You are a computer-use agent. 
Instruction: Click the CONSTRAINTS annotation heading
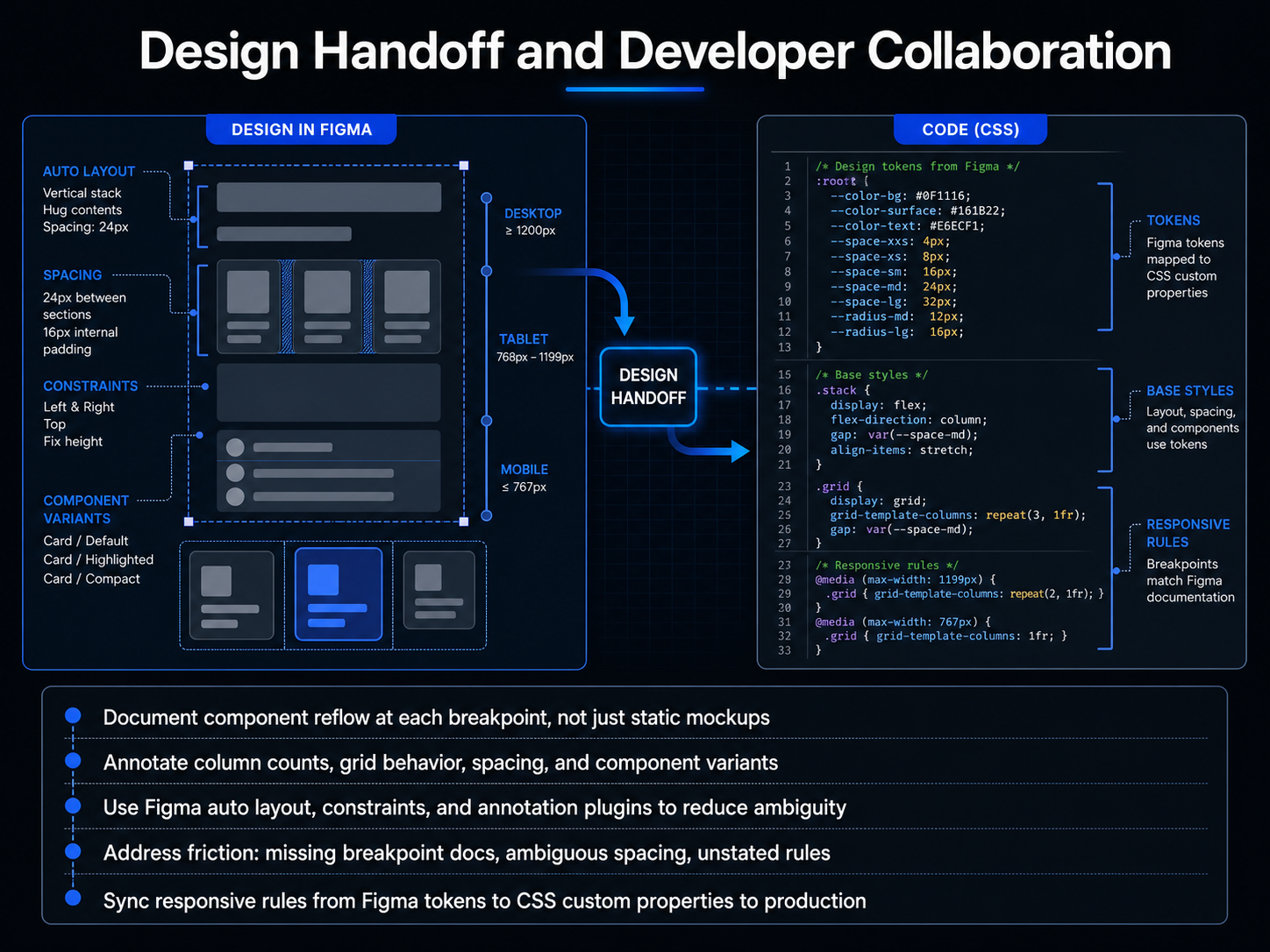(x=90, y=386)
